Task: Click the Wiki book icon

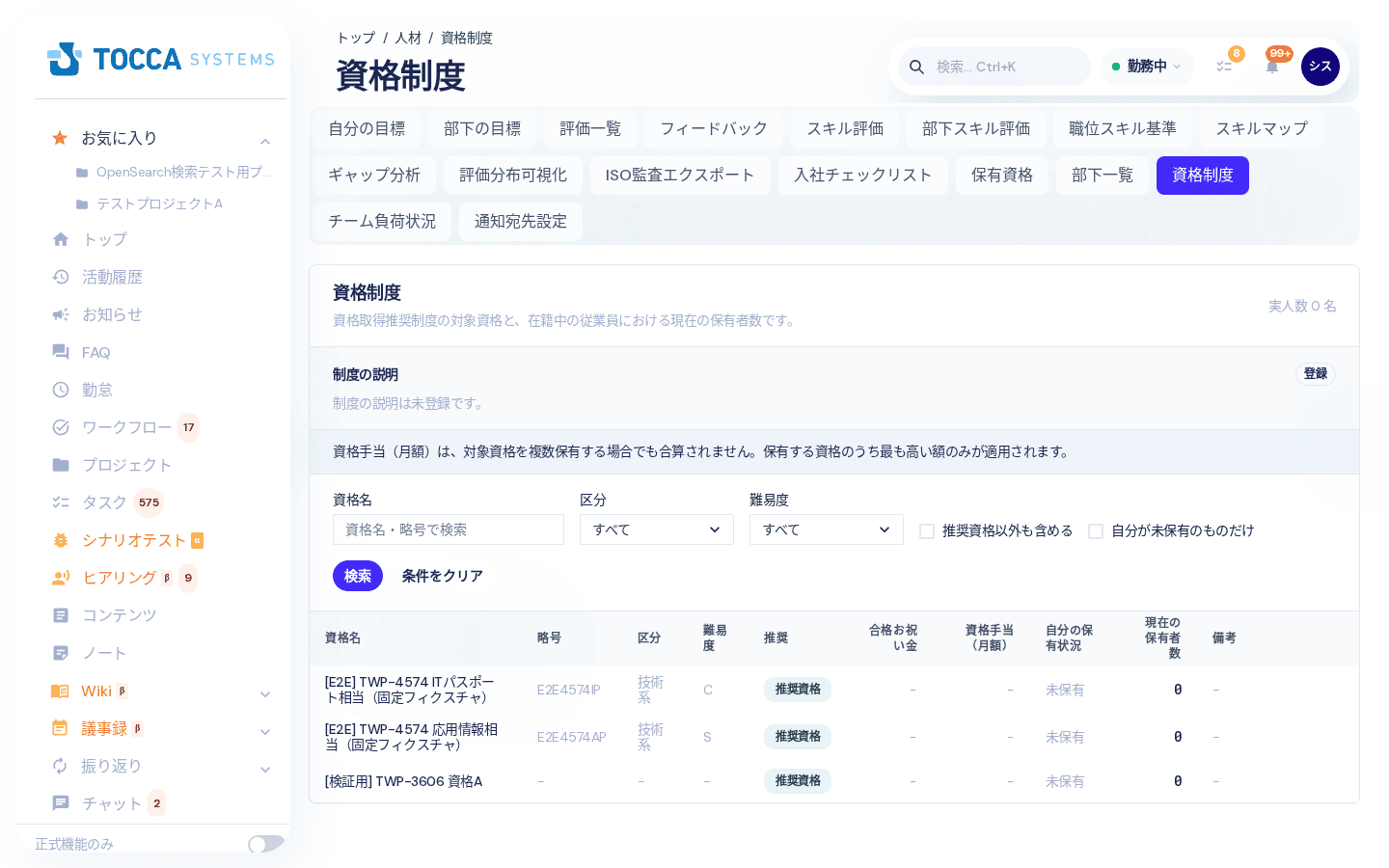Action: click(60, 691)
